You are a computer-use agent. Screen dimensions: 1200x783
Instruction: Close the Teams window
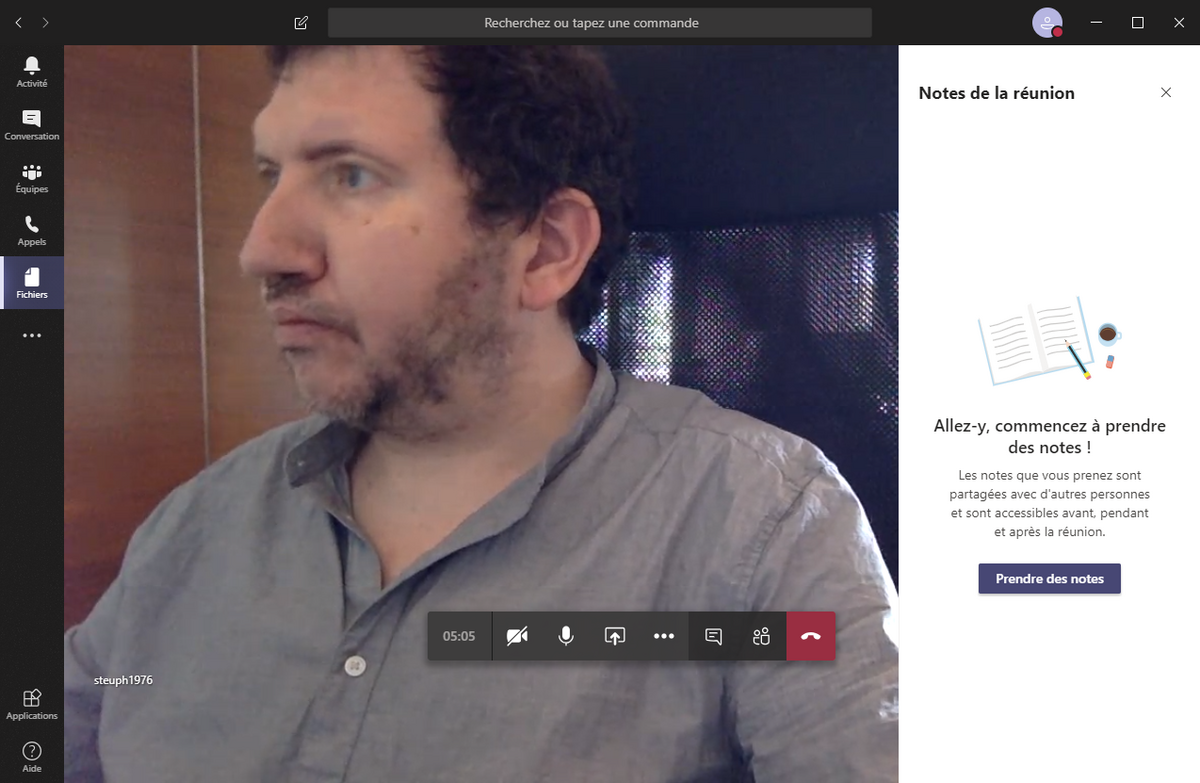[1179, 22]
